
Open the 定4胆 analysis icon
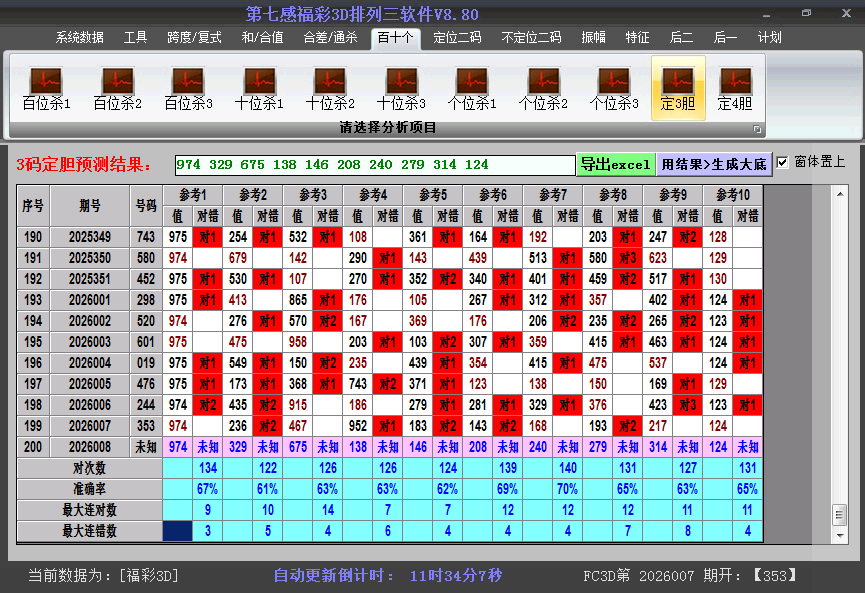click(x=735, y=88)
